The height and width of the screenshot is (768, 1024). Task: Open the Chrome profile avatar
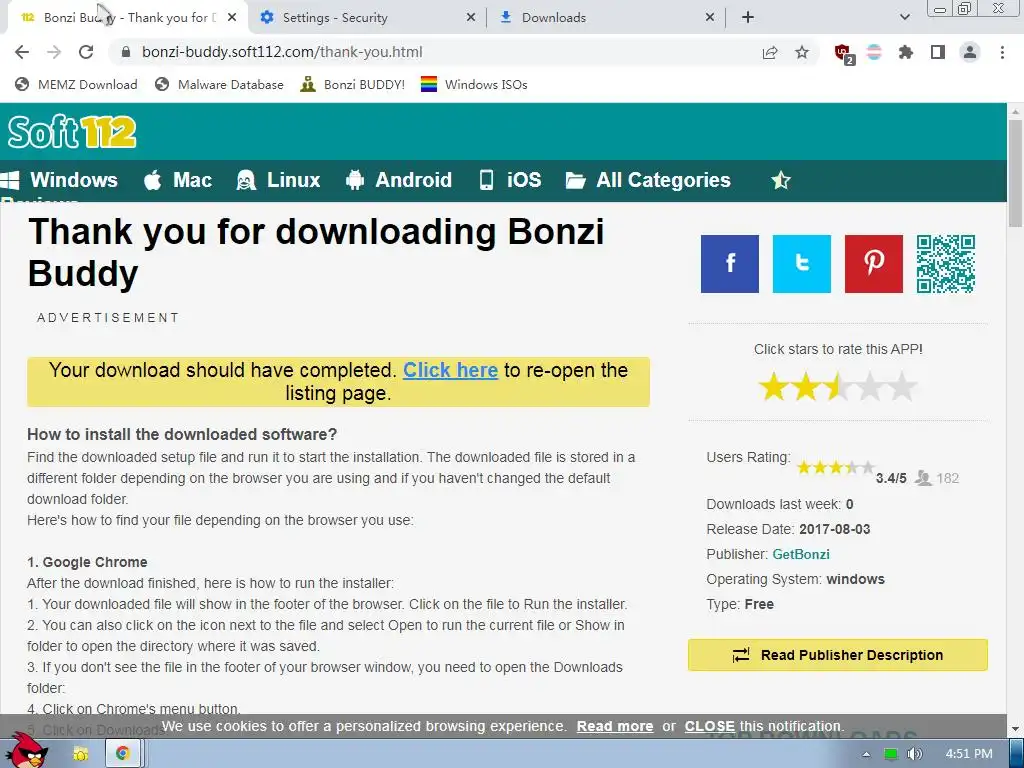(970, 52)
